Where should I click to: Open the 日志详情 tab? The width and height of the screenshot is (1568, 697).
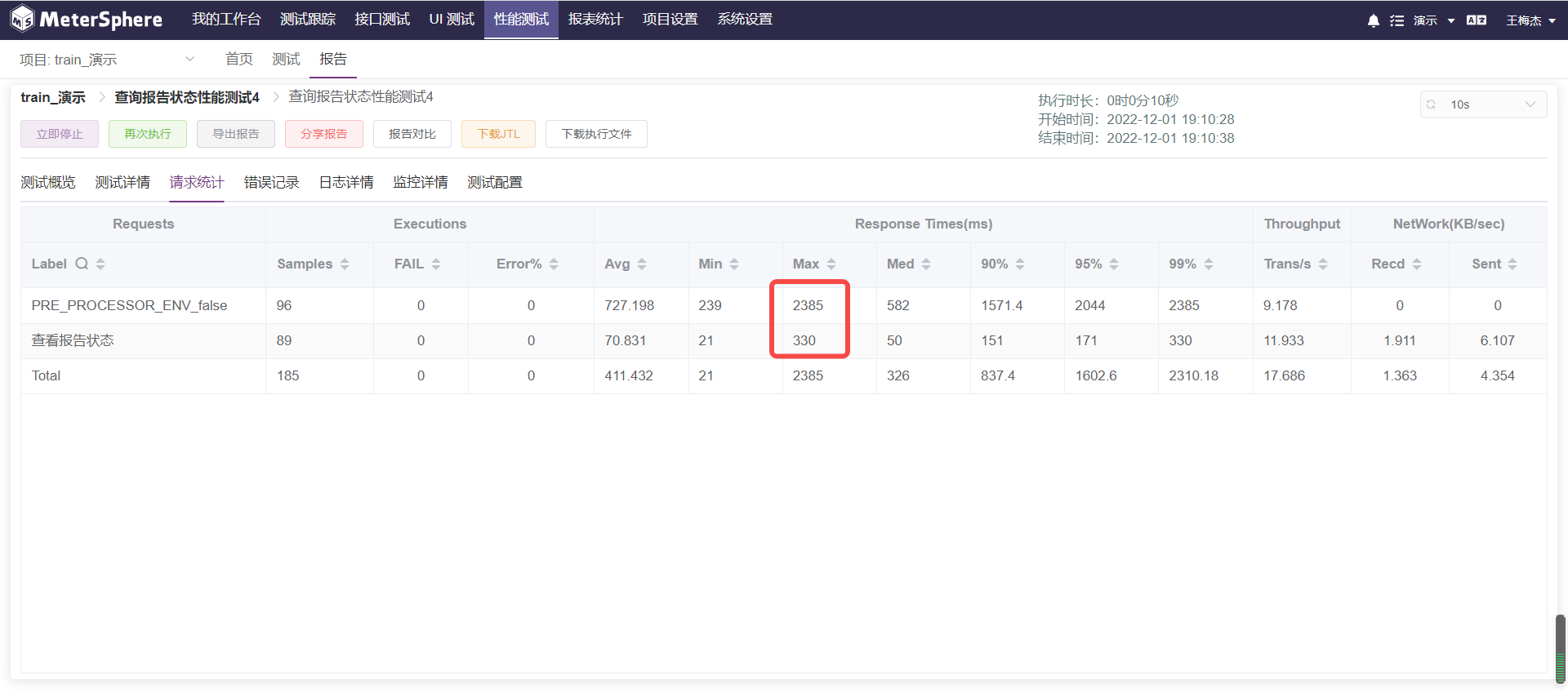pyautogui.click(x=346, y=182)
